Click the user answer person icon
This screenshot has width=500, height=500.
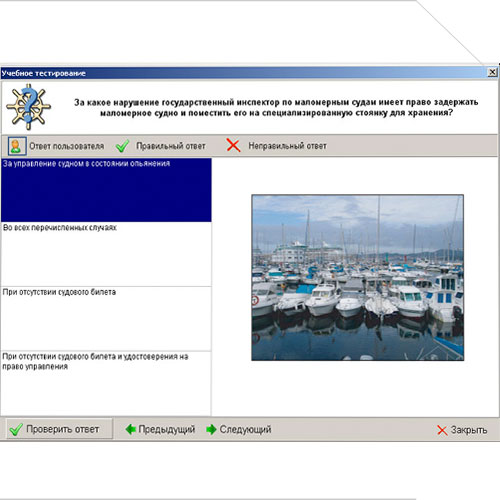tap(16, 146)
